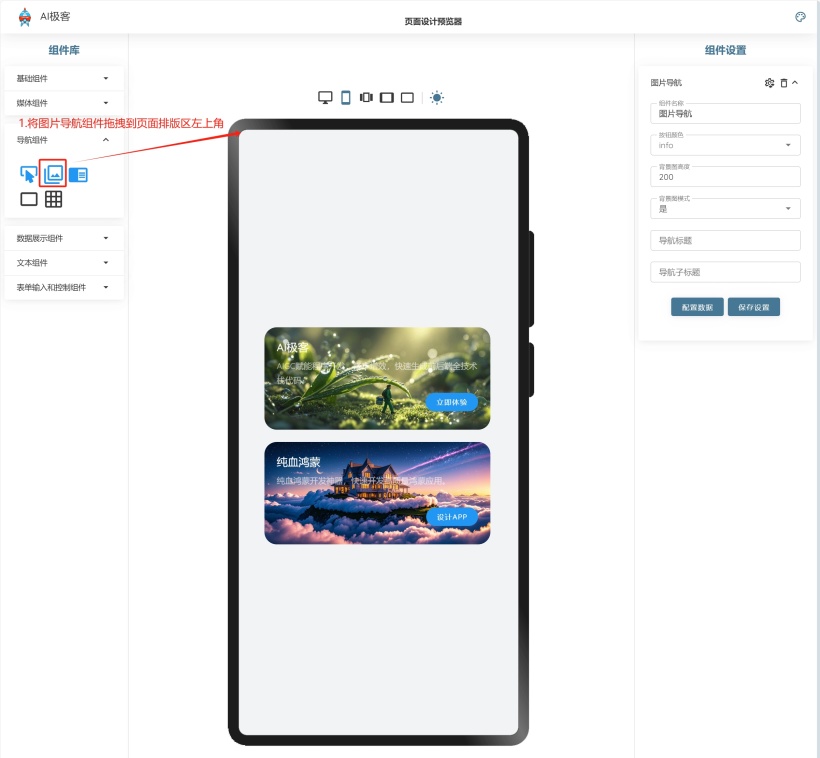This screenshot has height=758, width=820.
Task: Open the gear settings icon for 图片导航
Action: pyautogui.click(x=769, y=83)
